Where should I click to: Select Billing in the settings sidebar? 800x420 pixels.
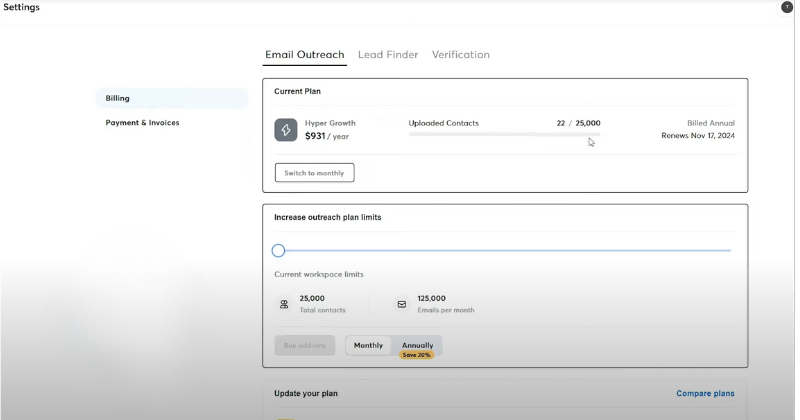tap(118, 98)
